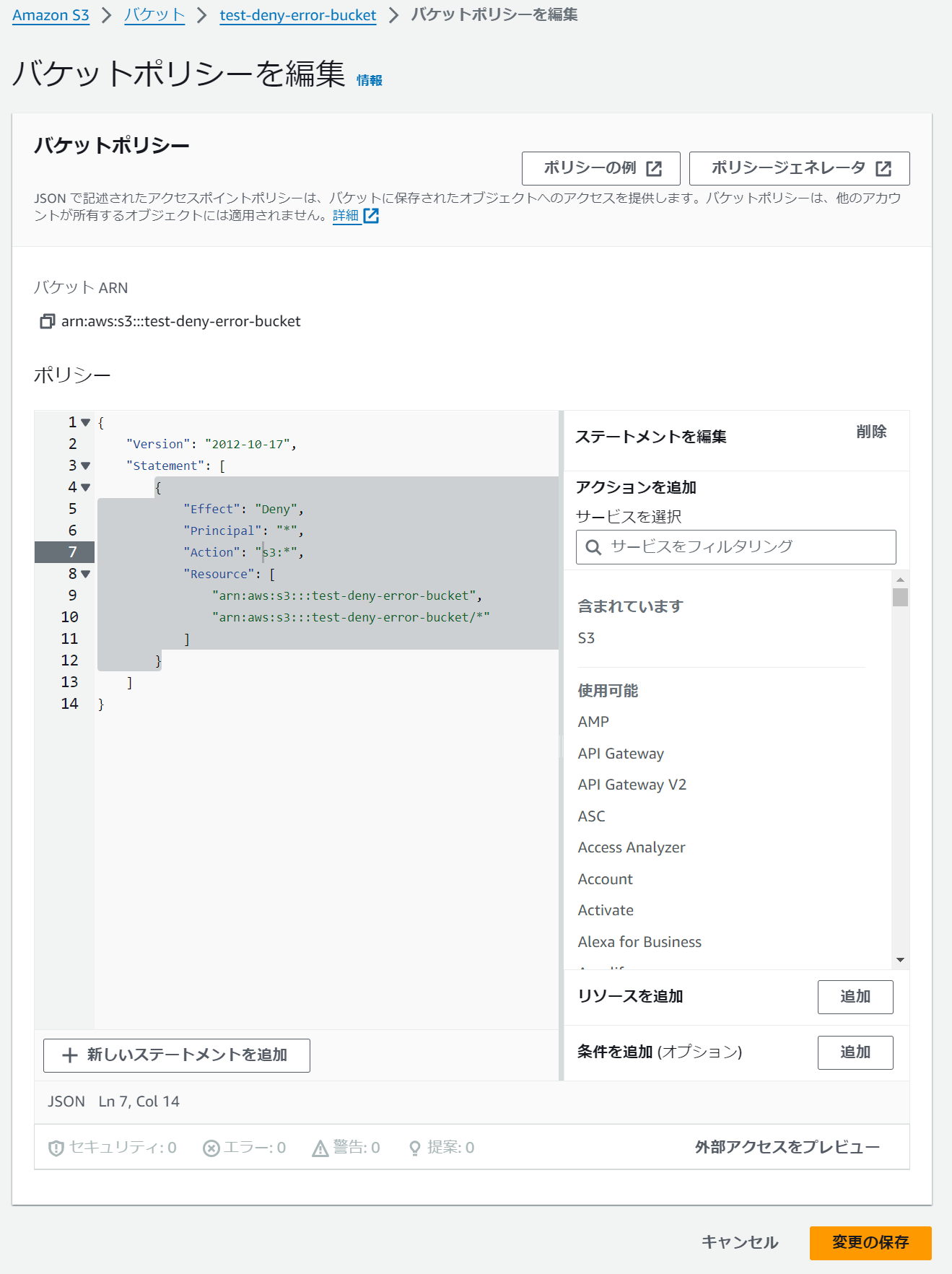Select API Gateway service
952x1274 pixels.
[621, 754]
